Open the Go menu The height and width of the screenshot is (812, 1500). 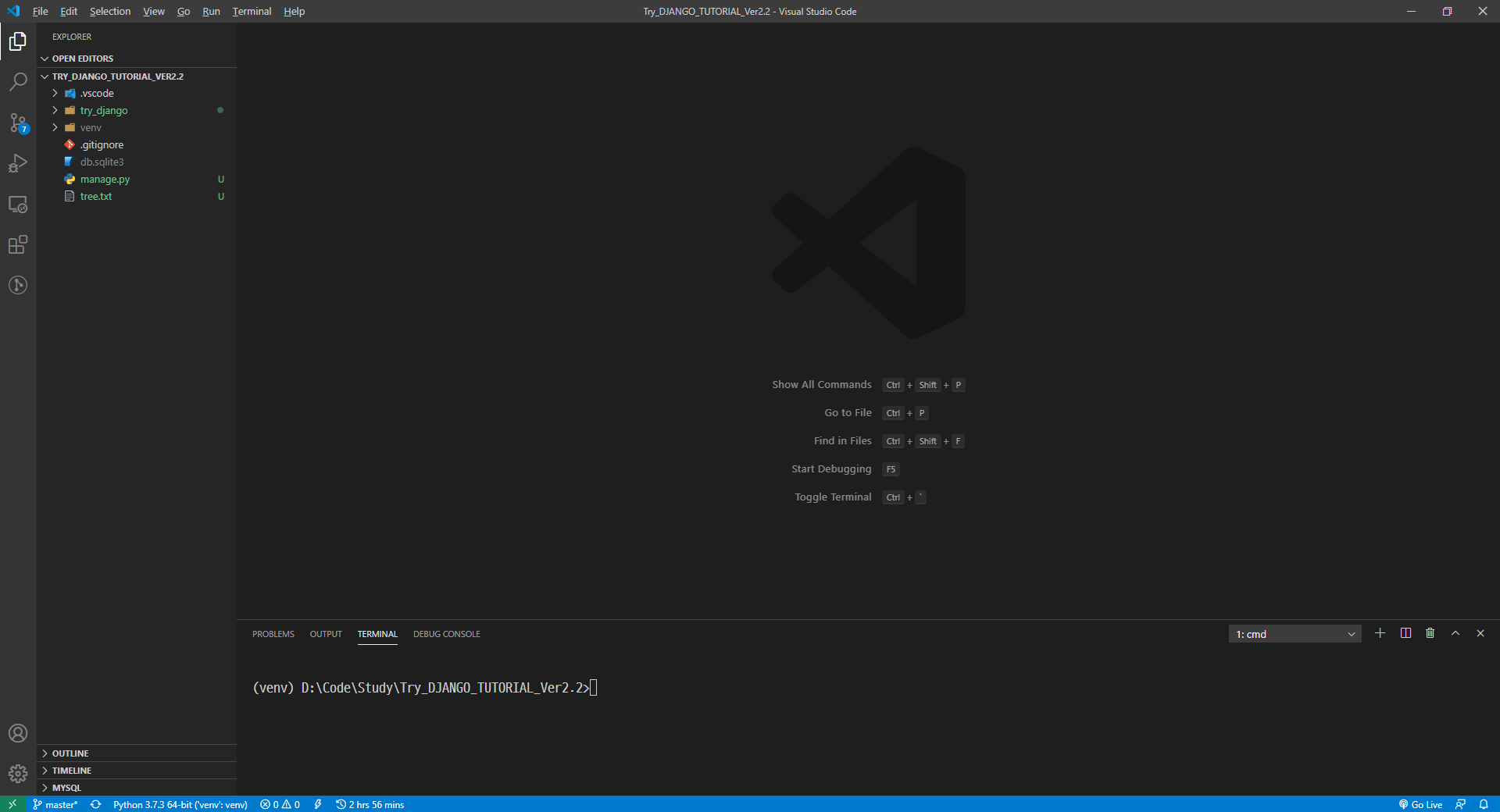point(184,11)
